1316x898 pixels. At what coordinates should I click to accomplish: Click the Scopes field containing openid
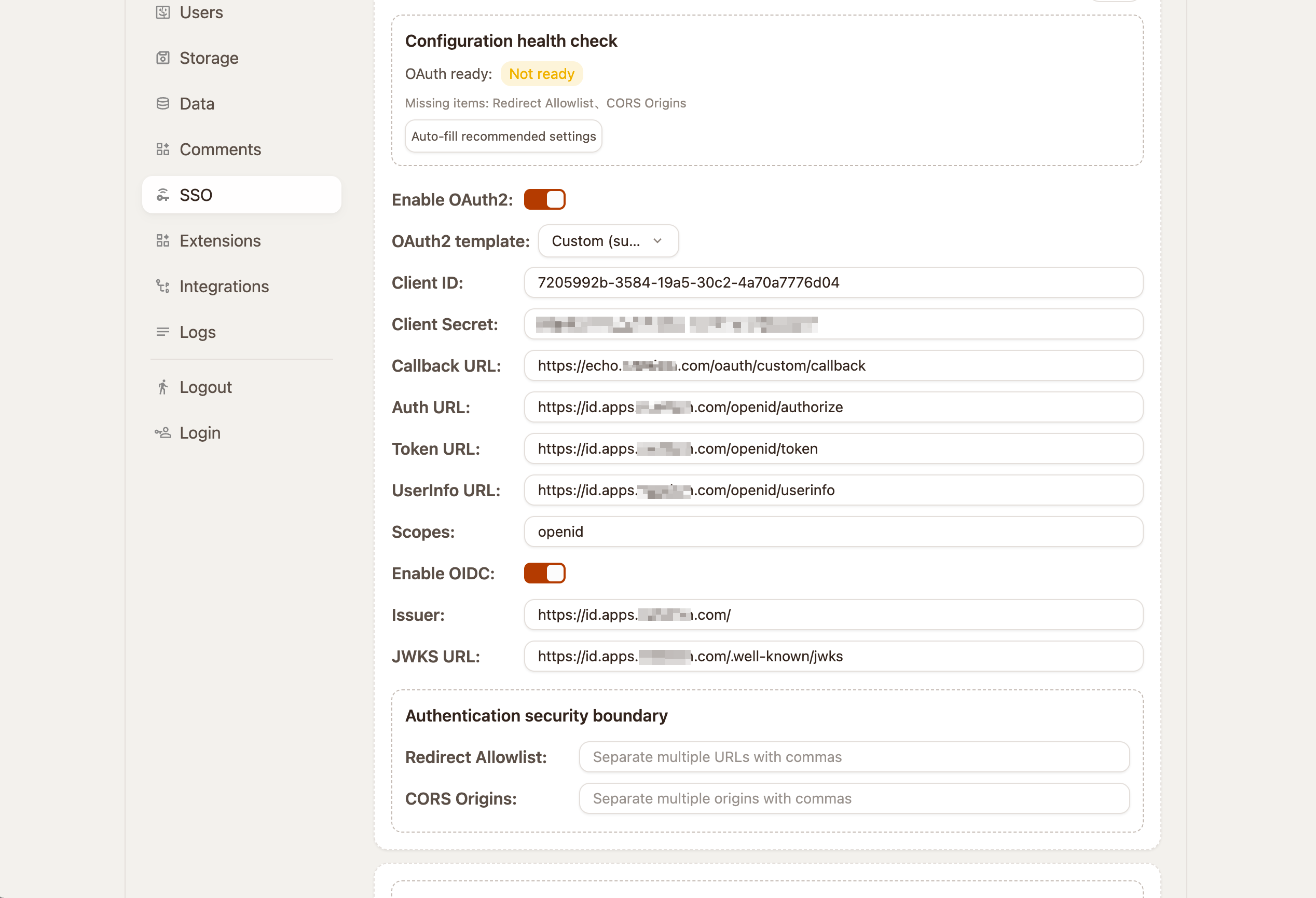(x=833, y=532)
